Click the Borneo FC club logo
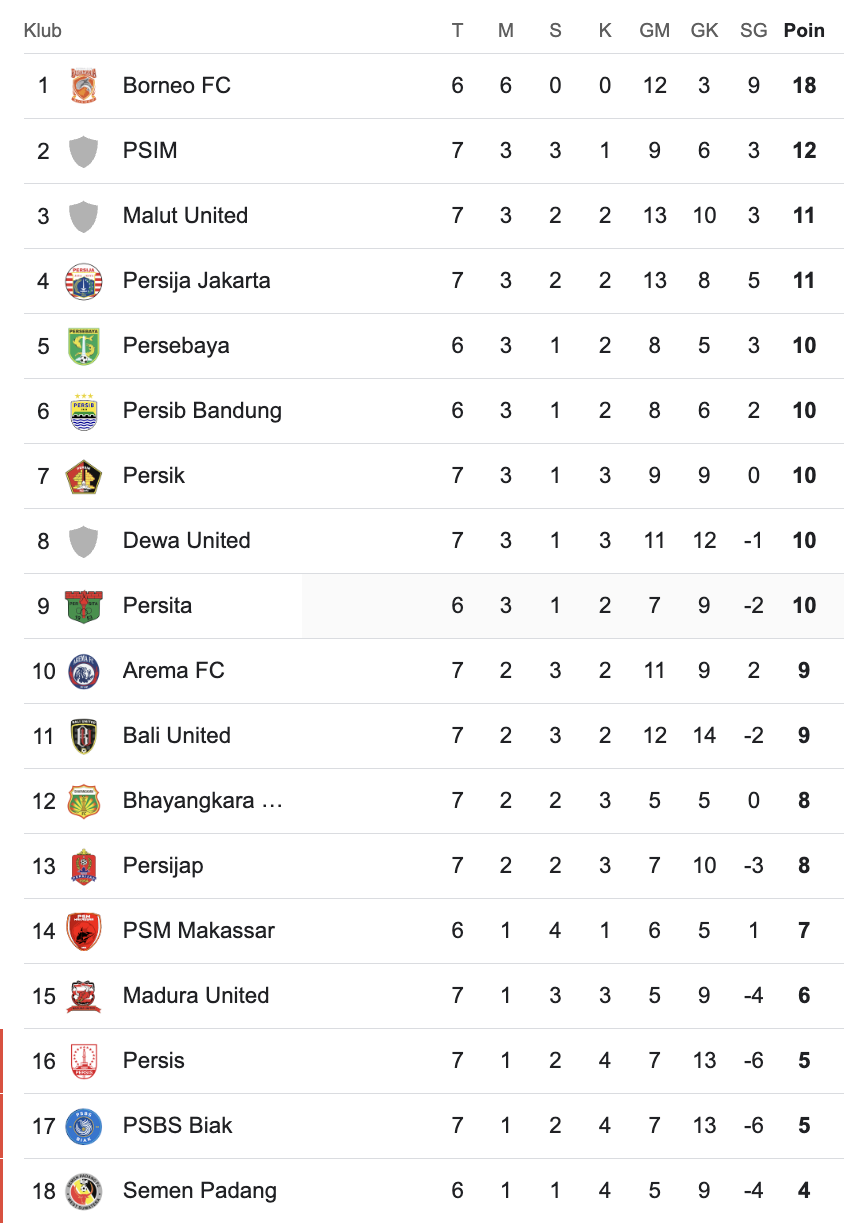 84,86
